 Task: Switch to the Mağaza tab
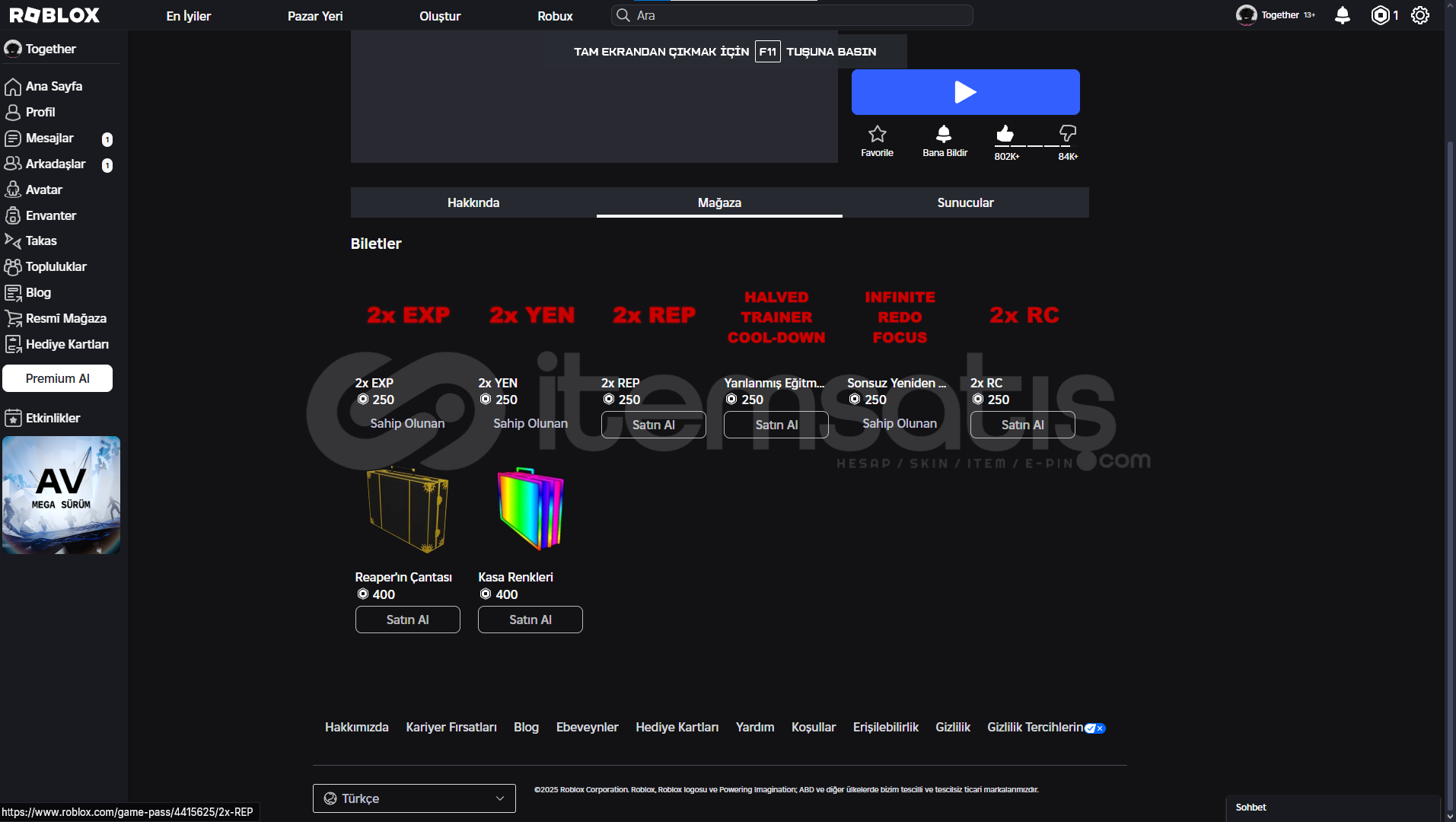coord(719,202)
